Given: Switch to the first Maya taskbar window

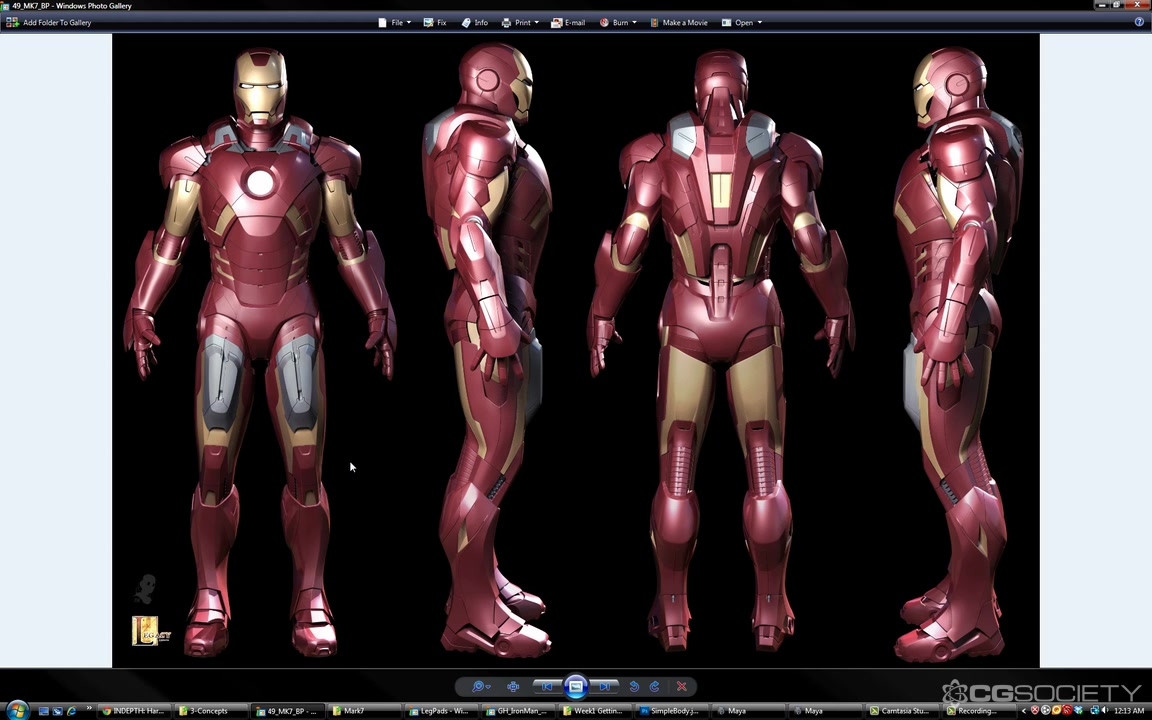Looking at the screenshot, I should [x=747, y=710].
